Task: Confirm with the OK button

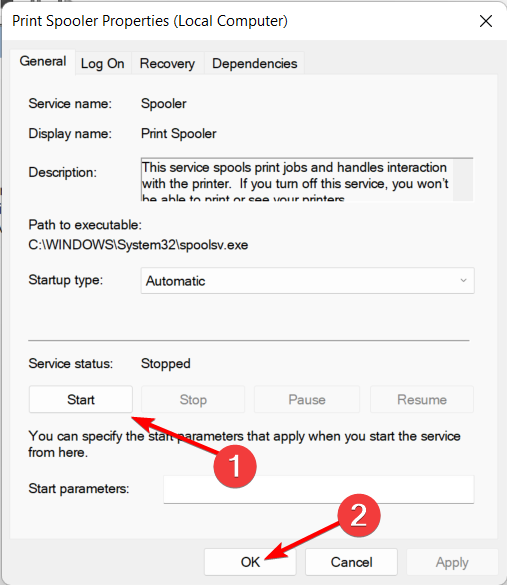Action: (x=250, y=562)
